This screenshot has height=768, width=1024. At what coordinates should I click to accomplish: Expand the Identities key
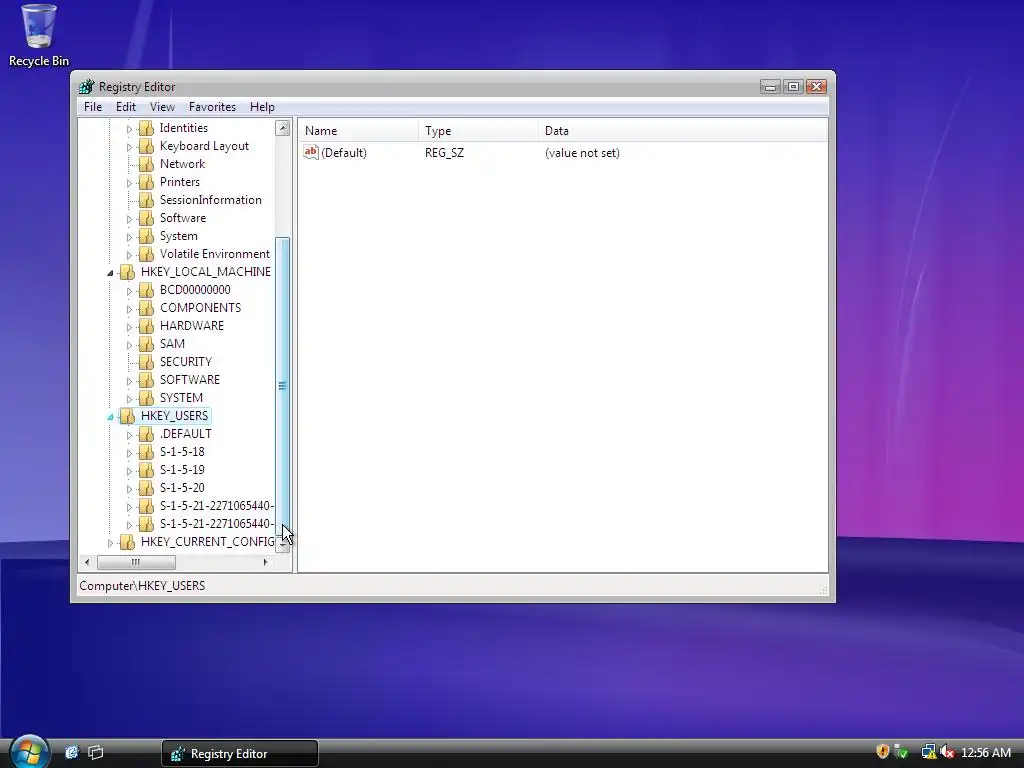(x=129, y=129)
